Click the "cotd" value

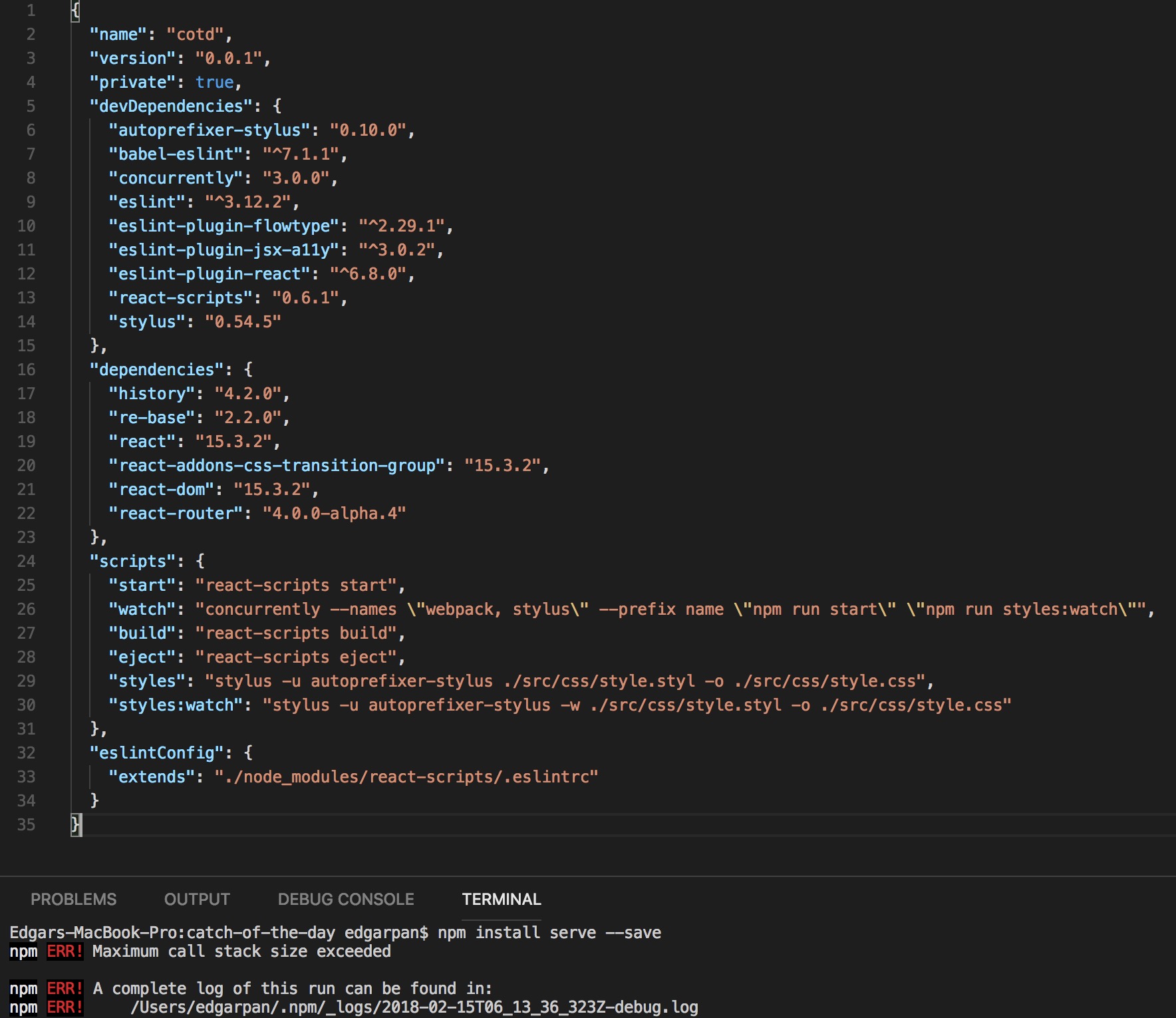tap(196, 34)
